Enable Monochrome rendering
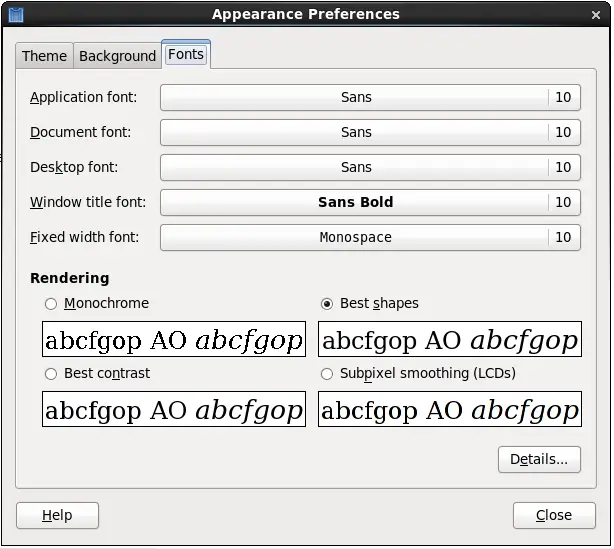This screenshot has height=549, width=614. [51, 303]
